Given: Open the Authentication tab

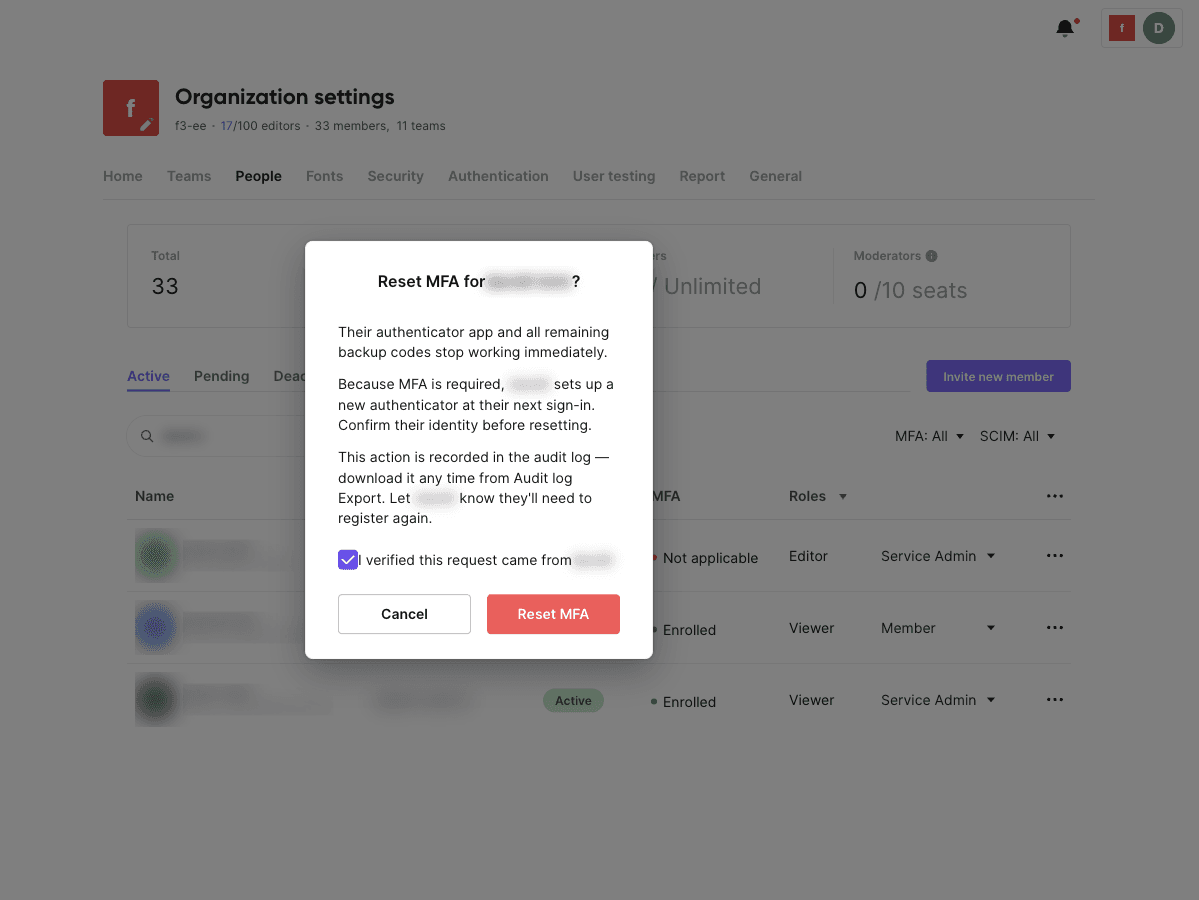Looking at the screenshot, I should pos(498,176).
